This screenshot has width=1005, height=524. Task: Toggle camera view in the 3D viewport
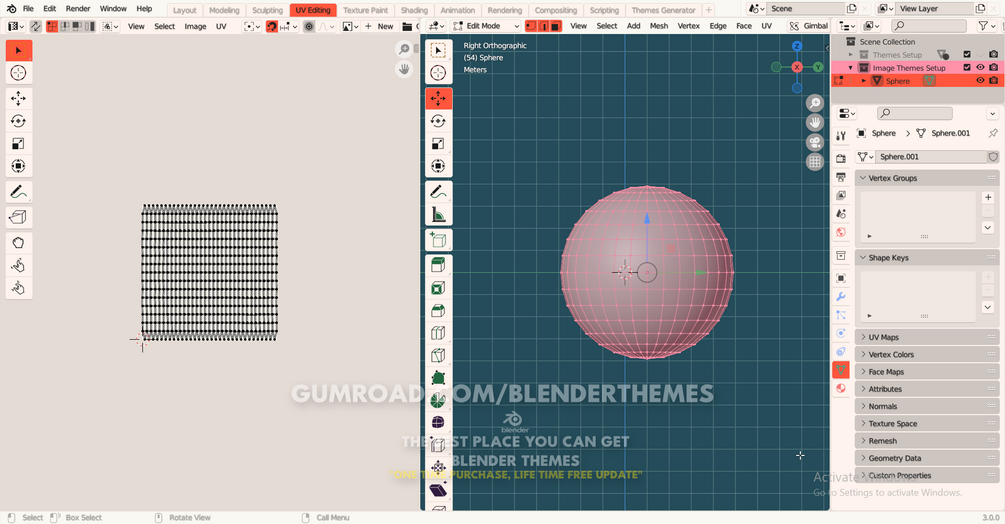coord(815,142)
